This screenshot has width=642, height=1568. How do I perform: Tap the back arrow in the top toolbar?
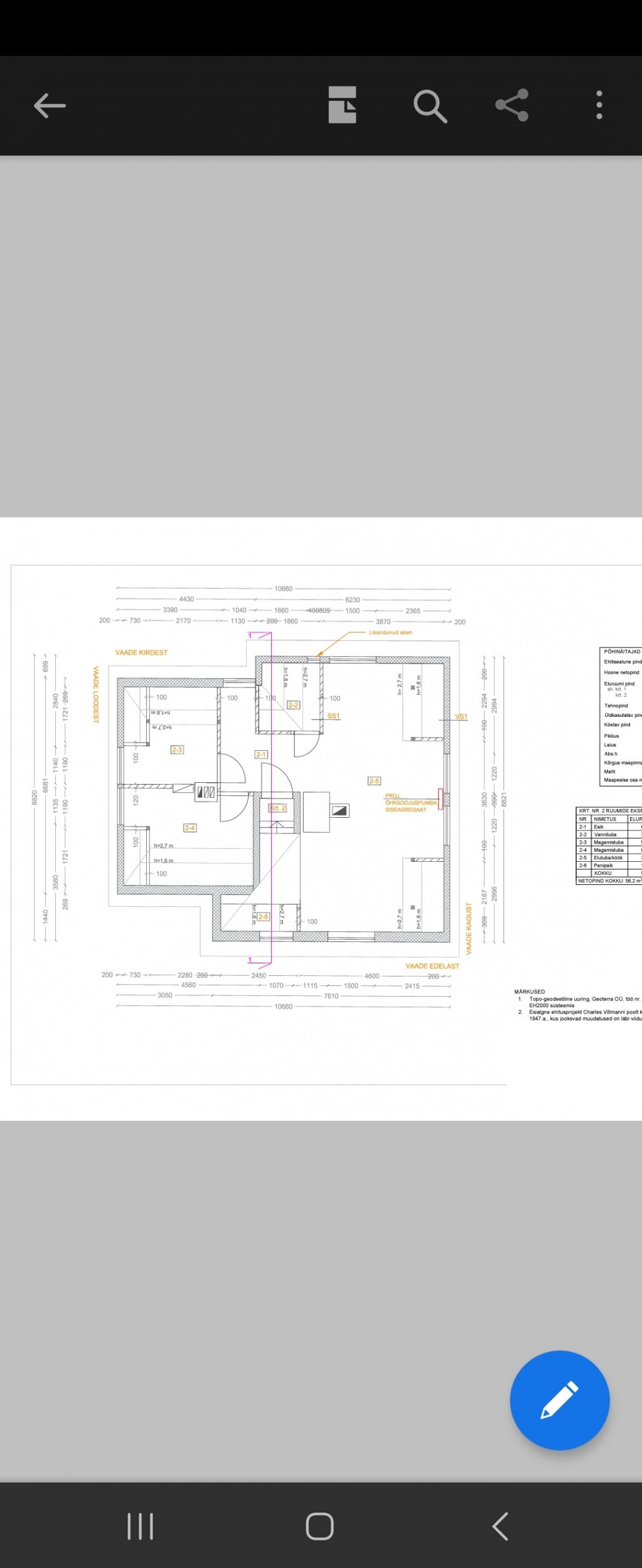tap(50, 105)
